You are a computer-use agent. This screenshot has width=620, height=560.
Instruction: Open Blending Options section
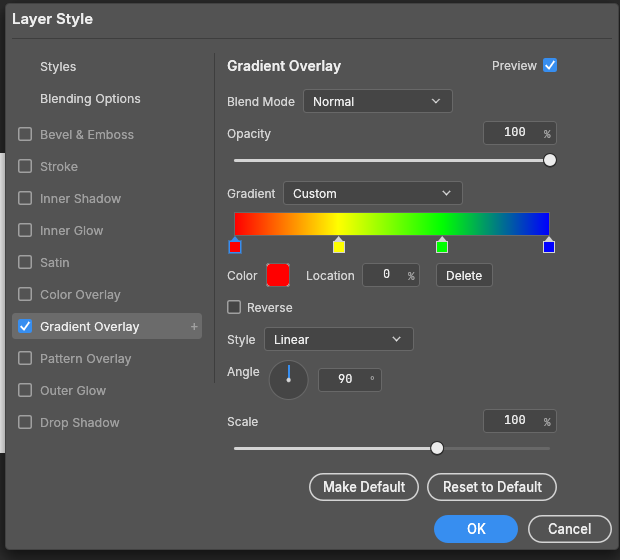click(x=90, y=99)
